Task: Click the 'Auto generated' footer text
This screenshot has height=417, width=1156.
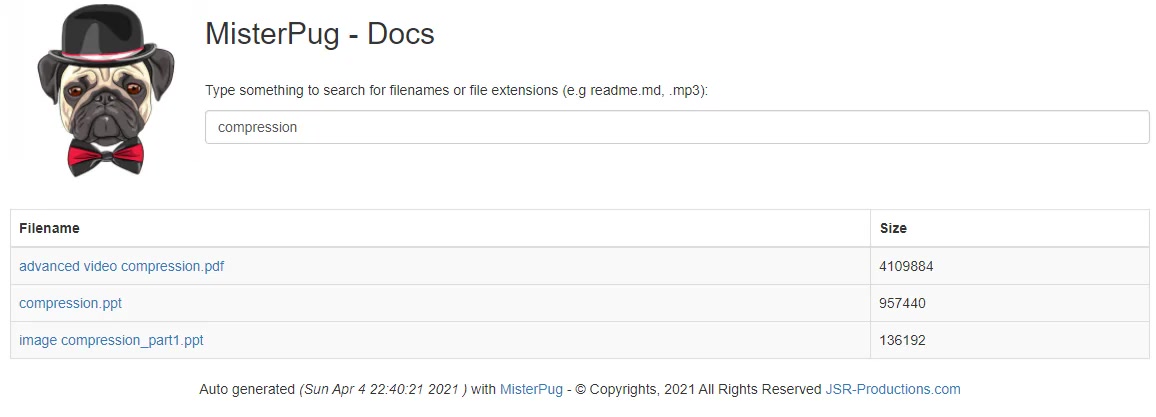Action: click(x=247, y=389)
